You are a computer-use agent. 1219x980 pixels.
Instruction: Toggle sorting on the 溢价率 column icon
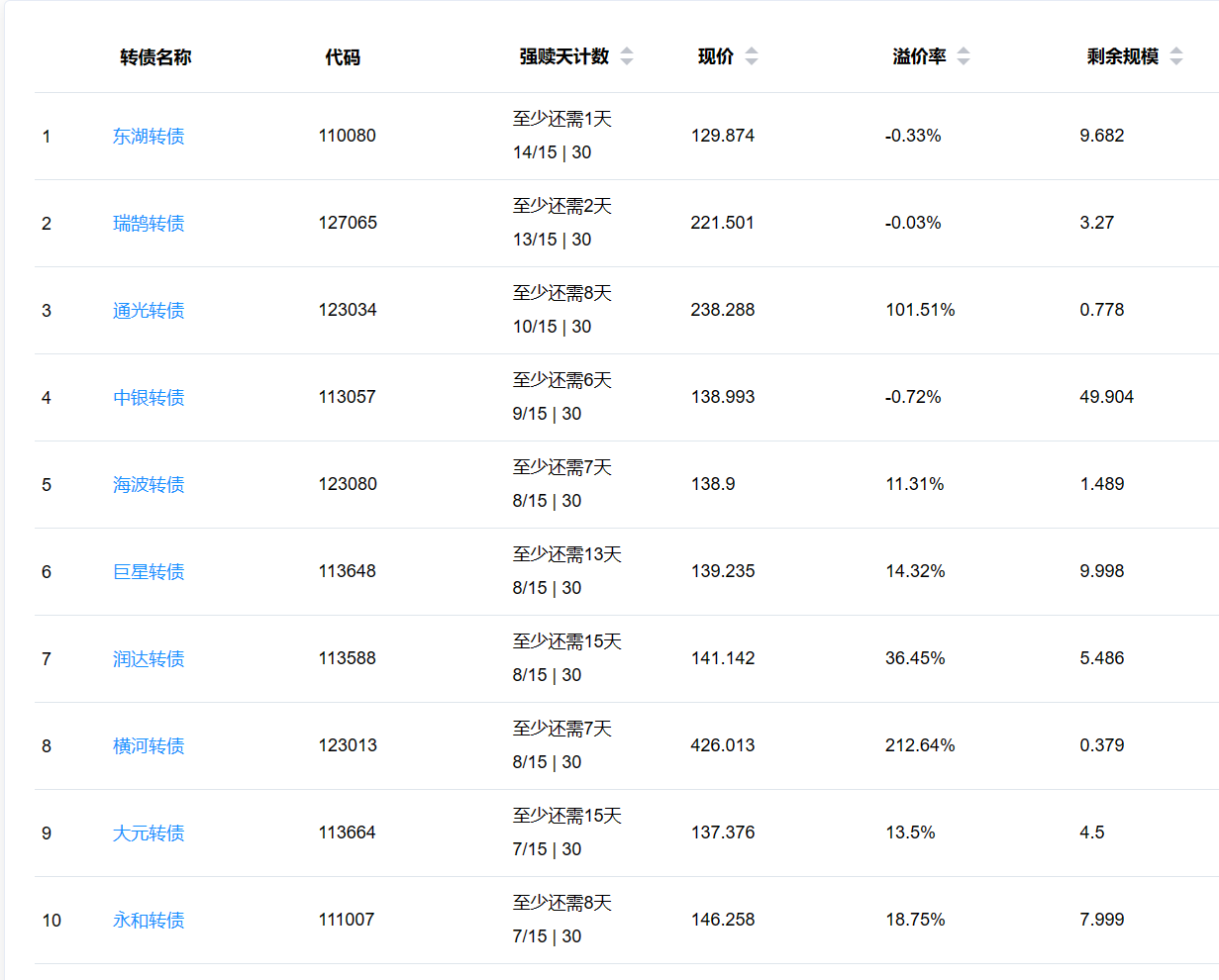tap(963, 56)
